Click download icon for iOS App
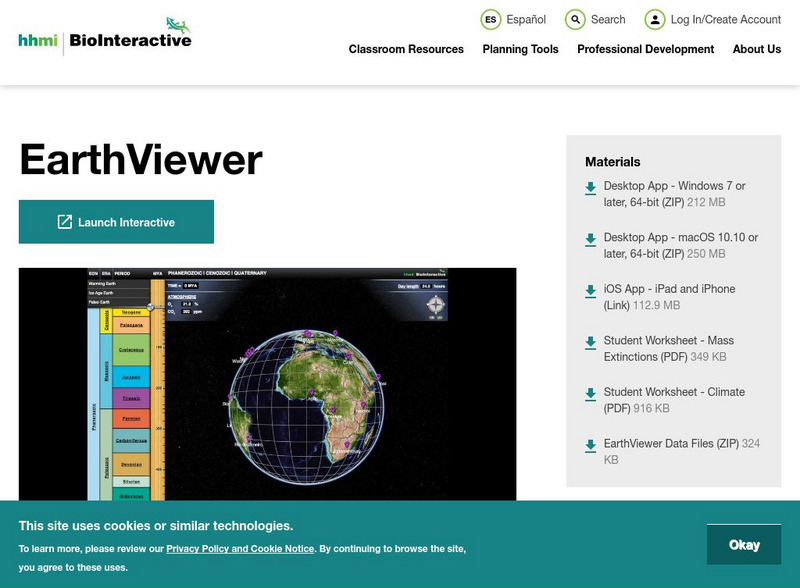800x588 pixels. tap(591, 291)
